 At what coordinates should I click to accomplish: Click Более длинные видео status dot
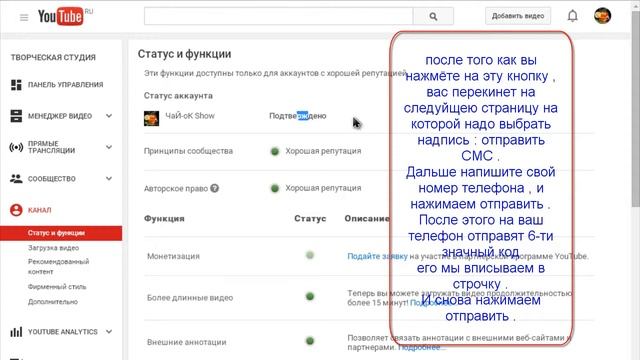coord(310,296)
